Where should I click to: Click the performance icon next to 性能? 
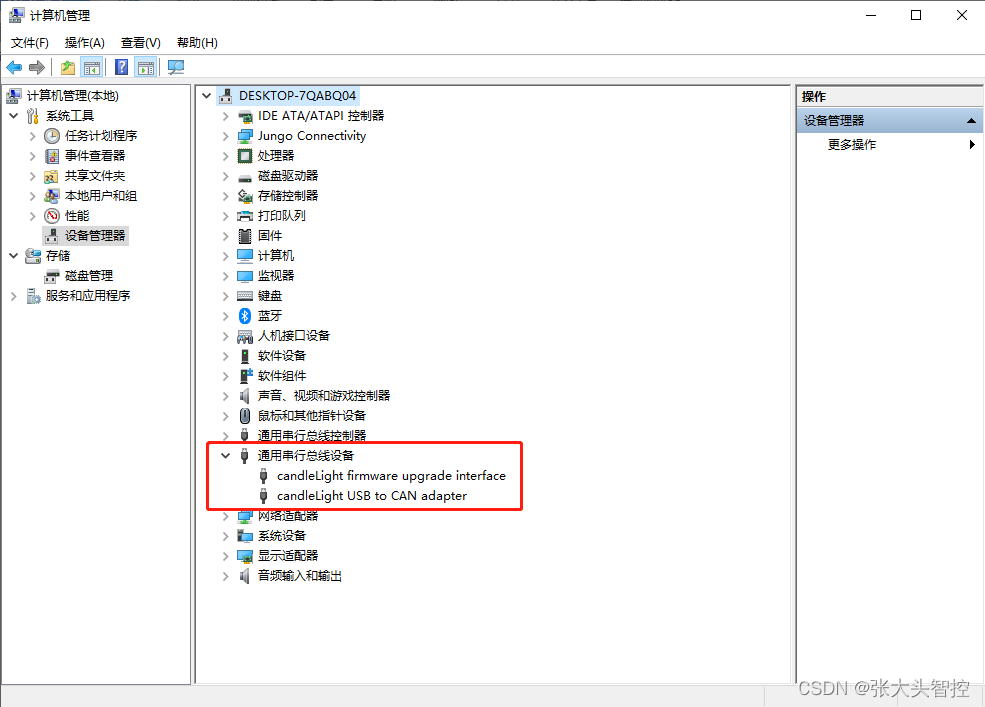point(52,216)
